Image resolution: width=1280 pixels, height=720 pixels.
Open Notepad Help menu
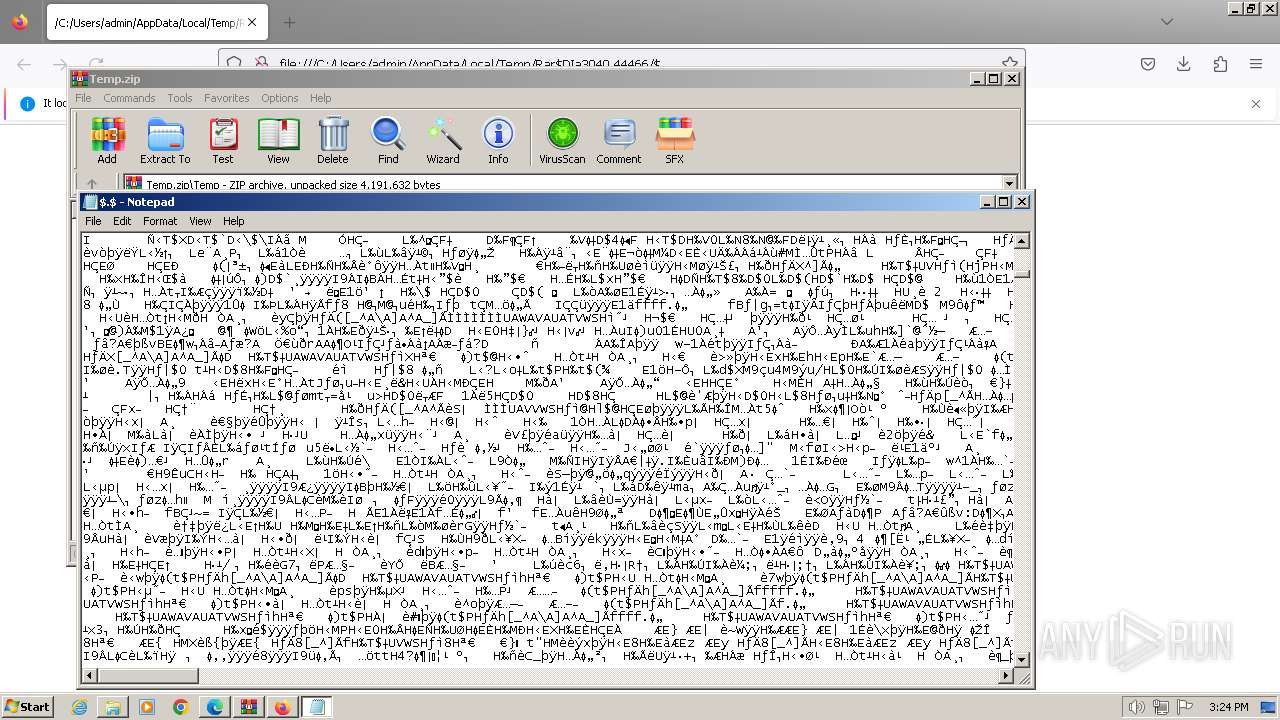point(233,221)
